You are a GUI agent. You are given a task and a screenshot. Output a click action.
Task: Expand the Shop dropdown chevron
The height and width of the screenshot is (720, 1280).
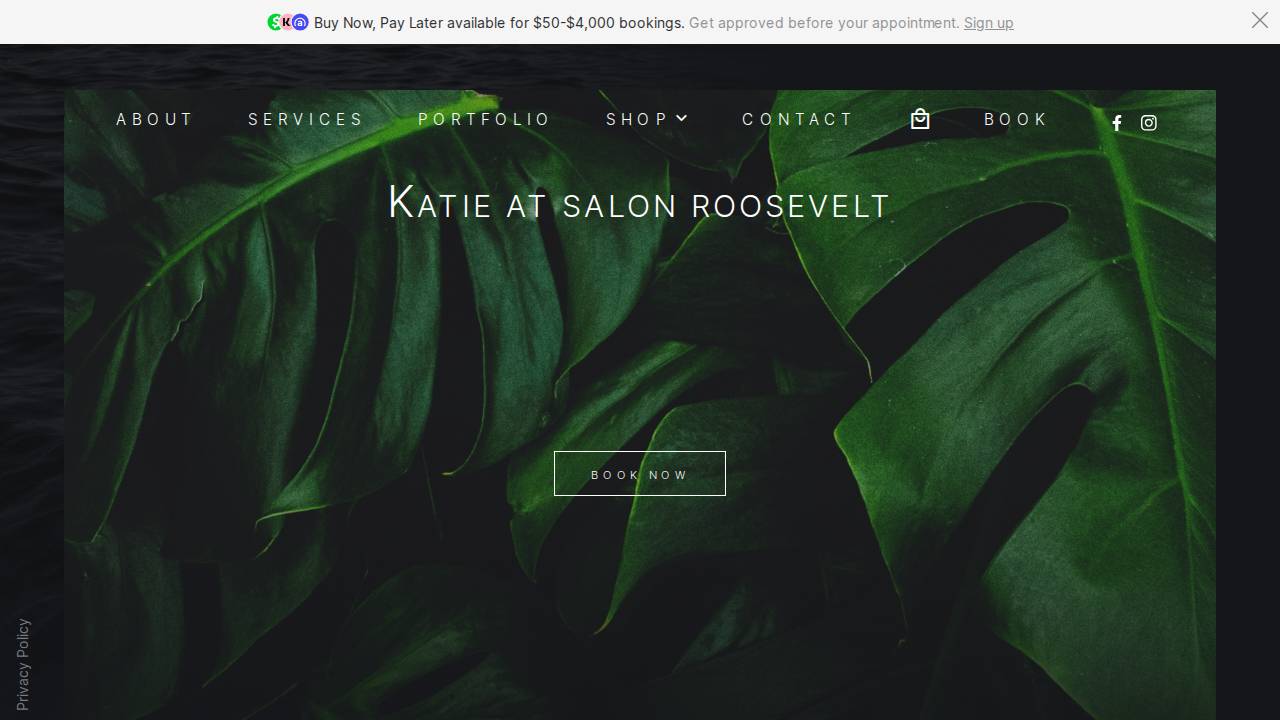pyautogui.click(x=682, y=118)
